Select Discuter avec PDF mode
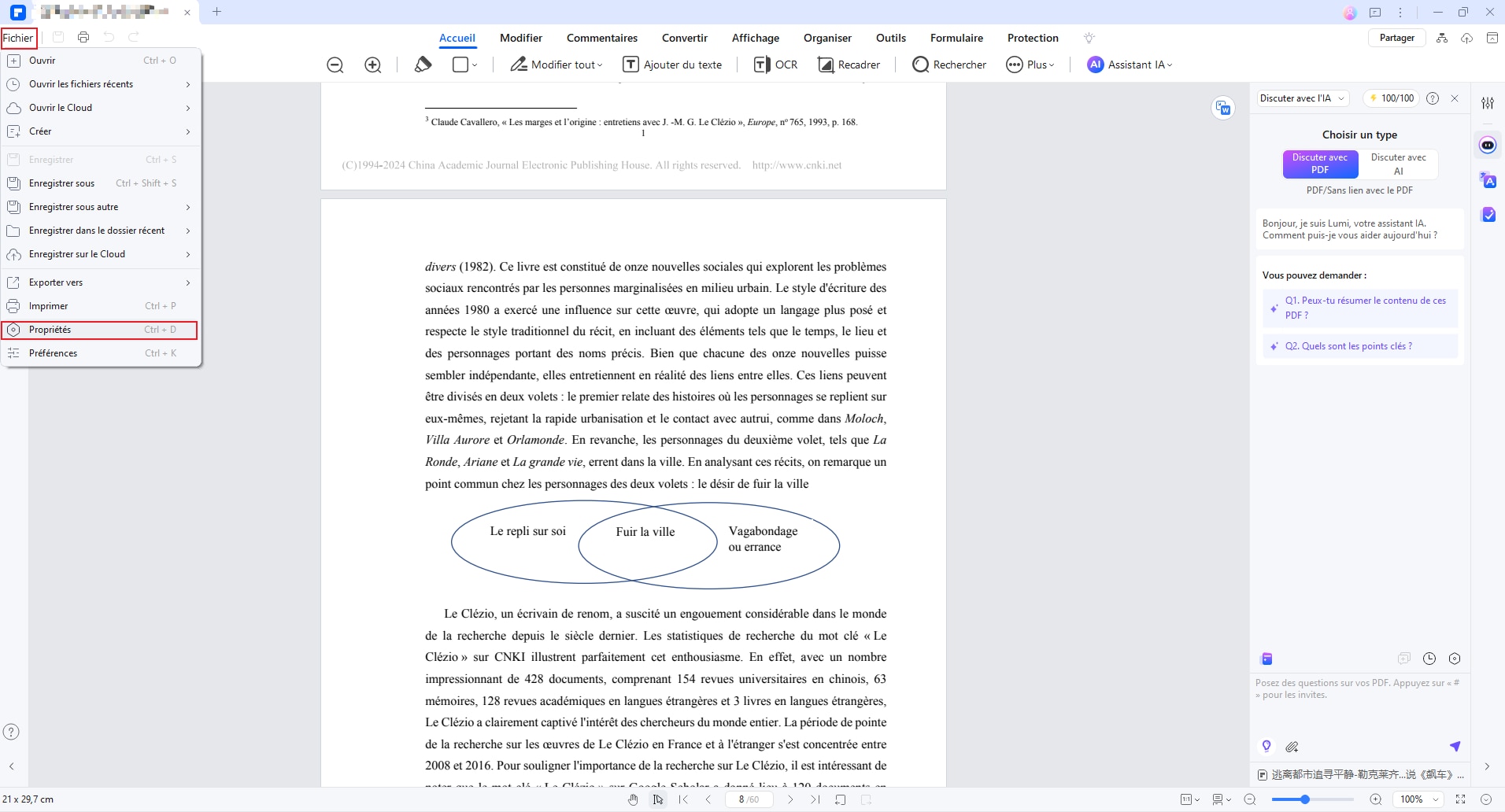This screenshot has width=1505, height=812. click(x=1320, y=164)
